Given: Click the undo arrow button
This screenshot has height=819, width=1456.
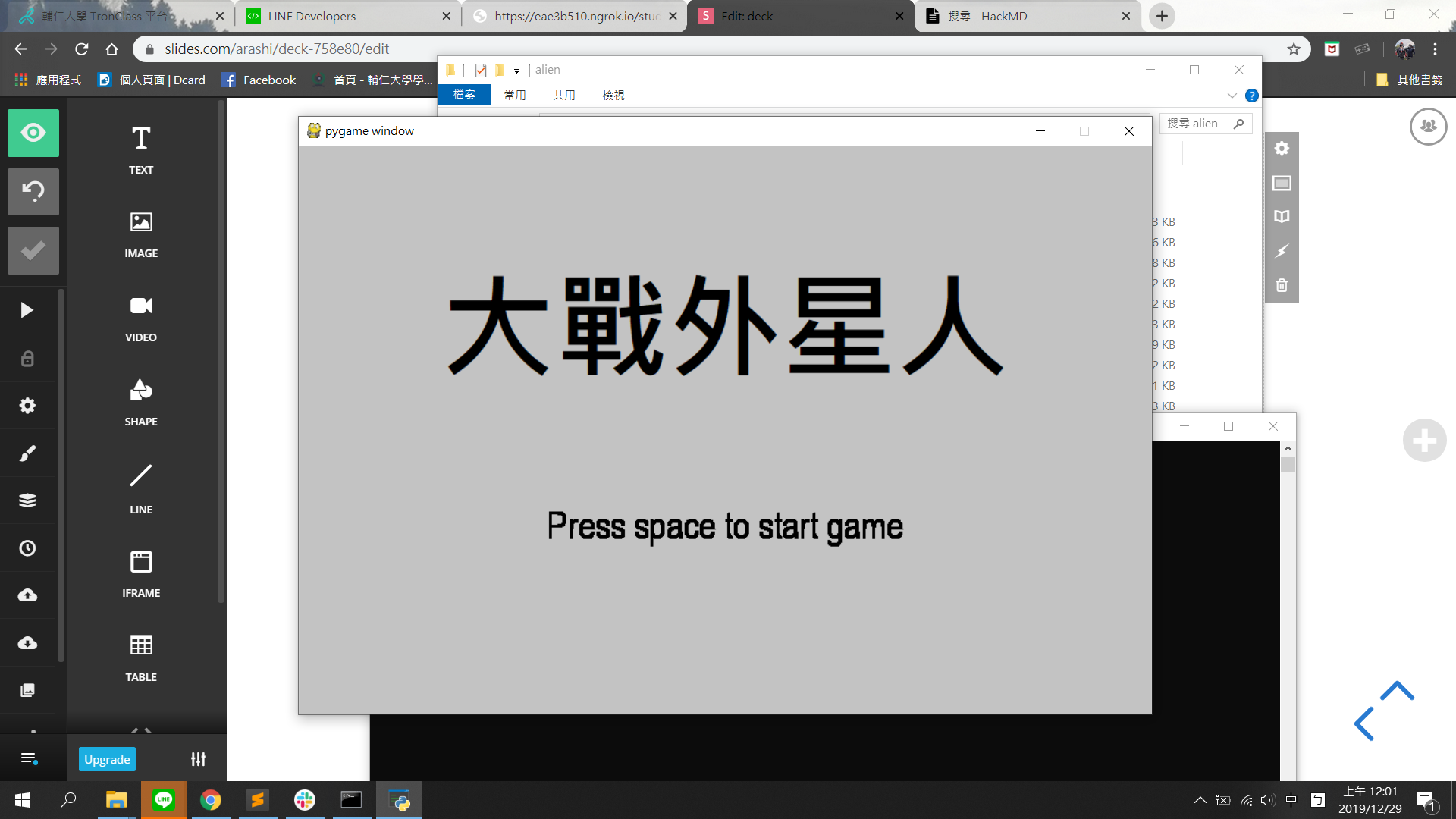Looking at the screenshot, I should pos(33,191).
